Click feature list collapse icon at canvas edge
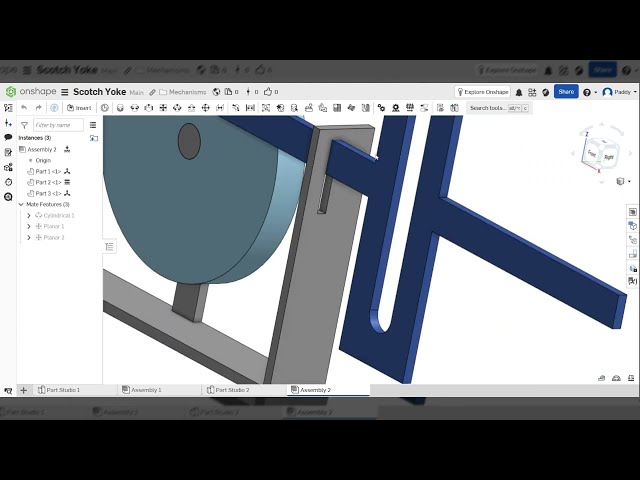Viewport: 640px width, 480px height. (x=109, y=247)
